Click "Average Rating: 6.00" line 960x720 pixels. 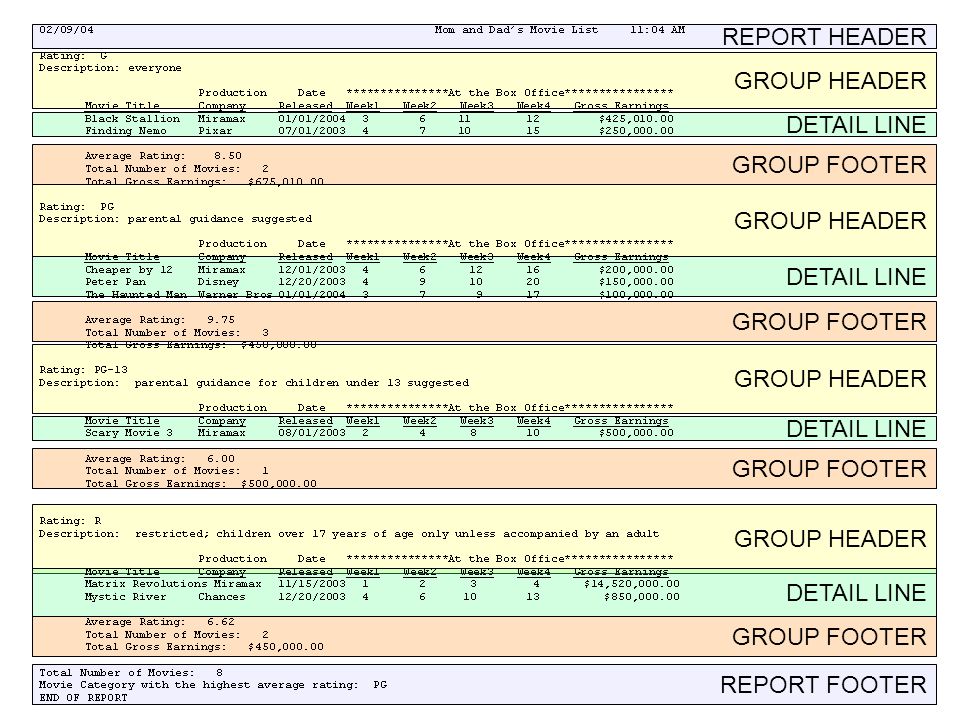click(160, 459)
